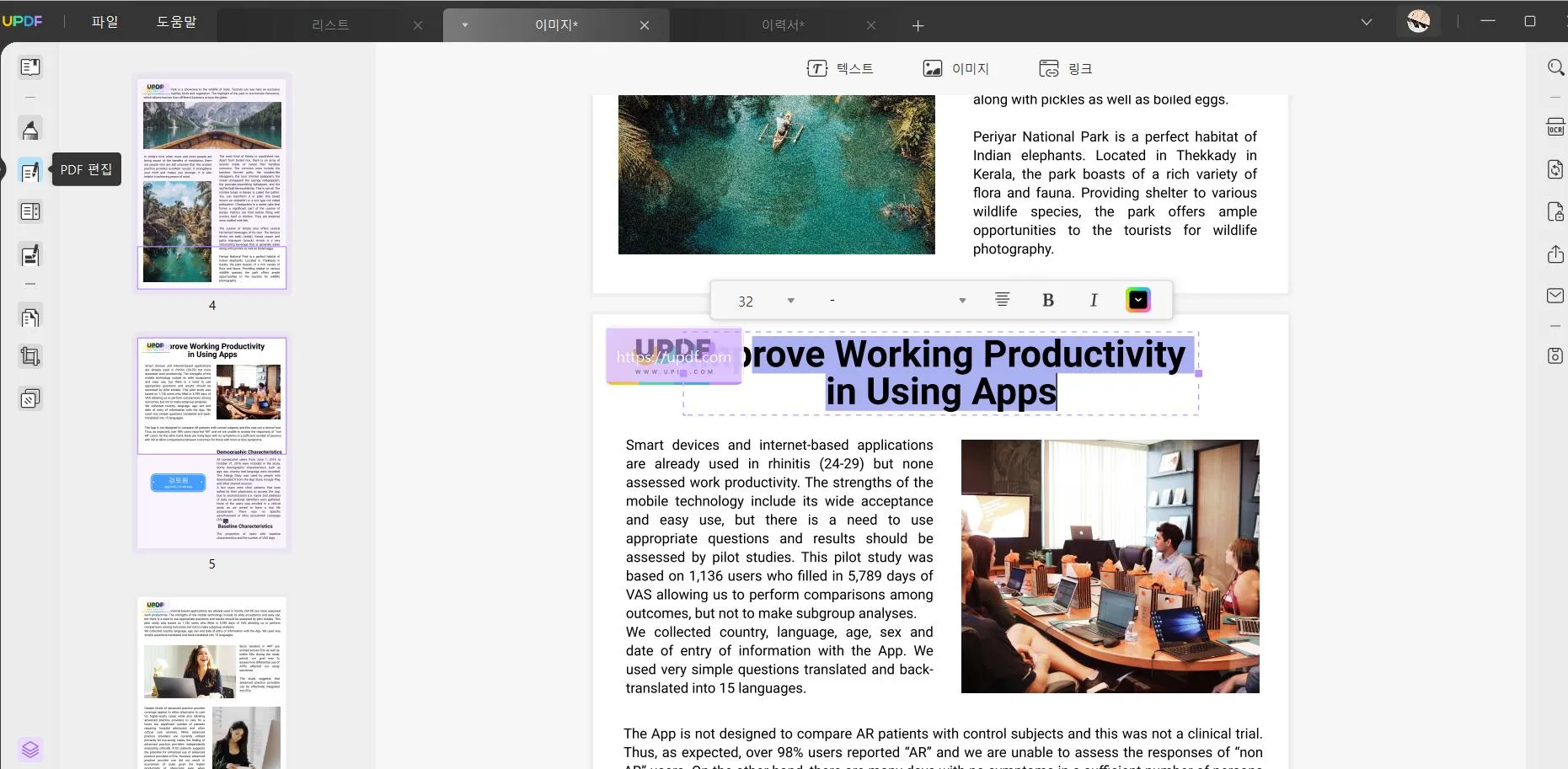Add a new tab with plus button

coord(918,26)
